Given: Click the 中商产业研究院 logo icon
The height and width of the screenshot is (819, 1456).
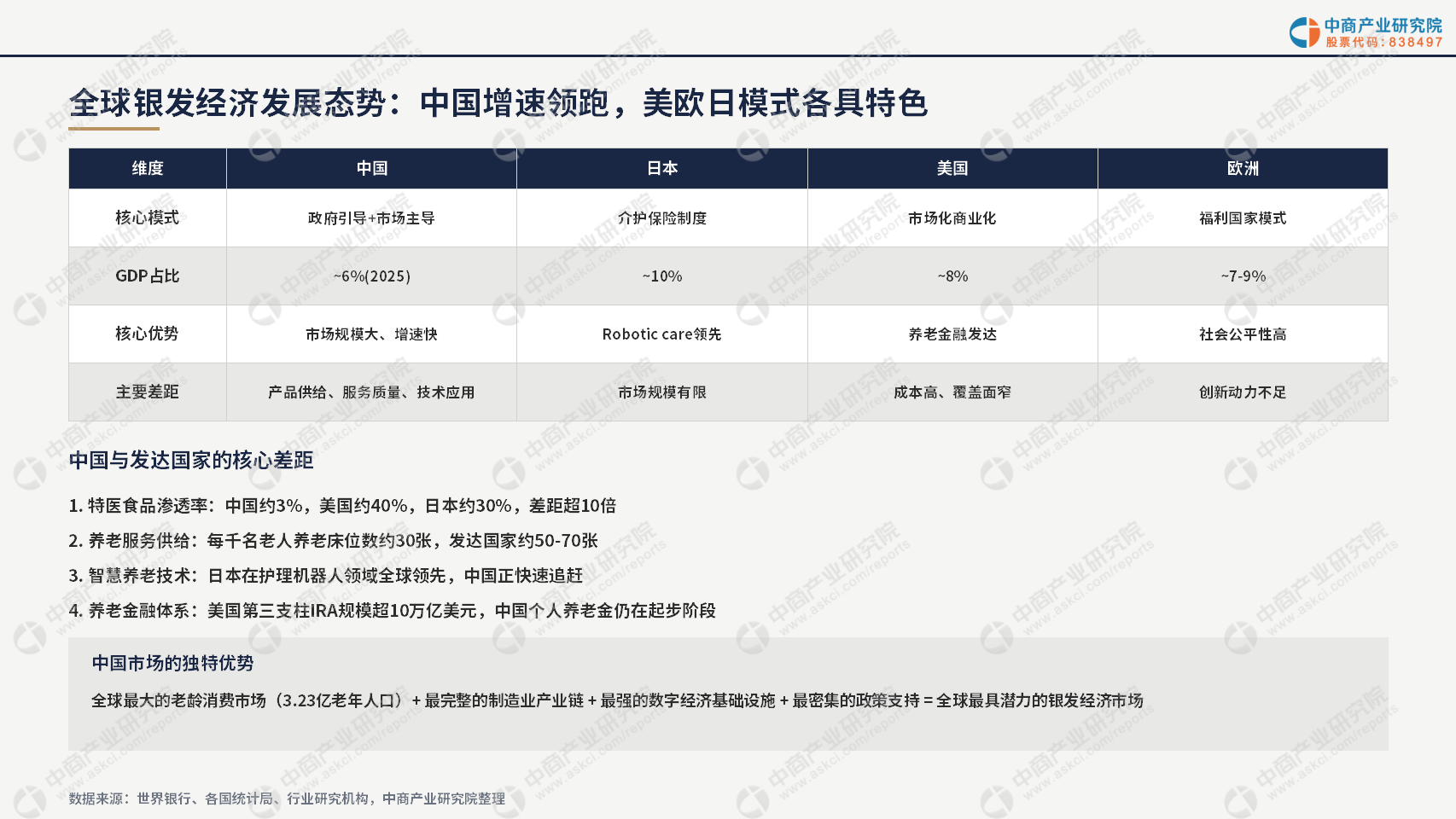Looking at the screenshot, I should [x=1304, y=32].
